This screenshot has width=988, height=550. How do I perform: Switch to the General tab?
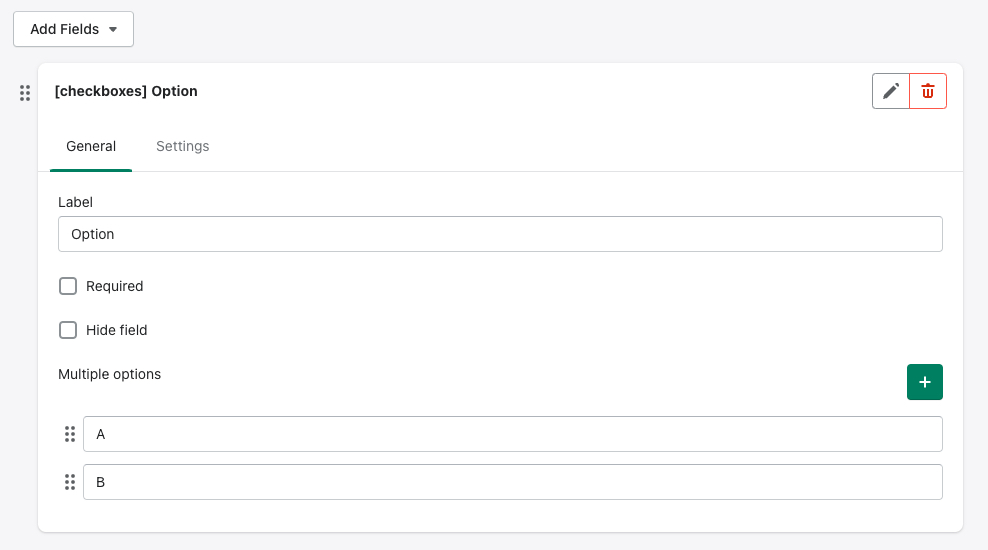pos(91,146)
